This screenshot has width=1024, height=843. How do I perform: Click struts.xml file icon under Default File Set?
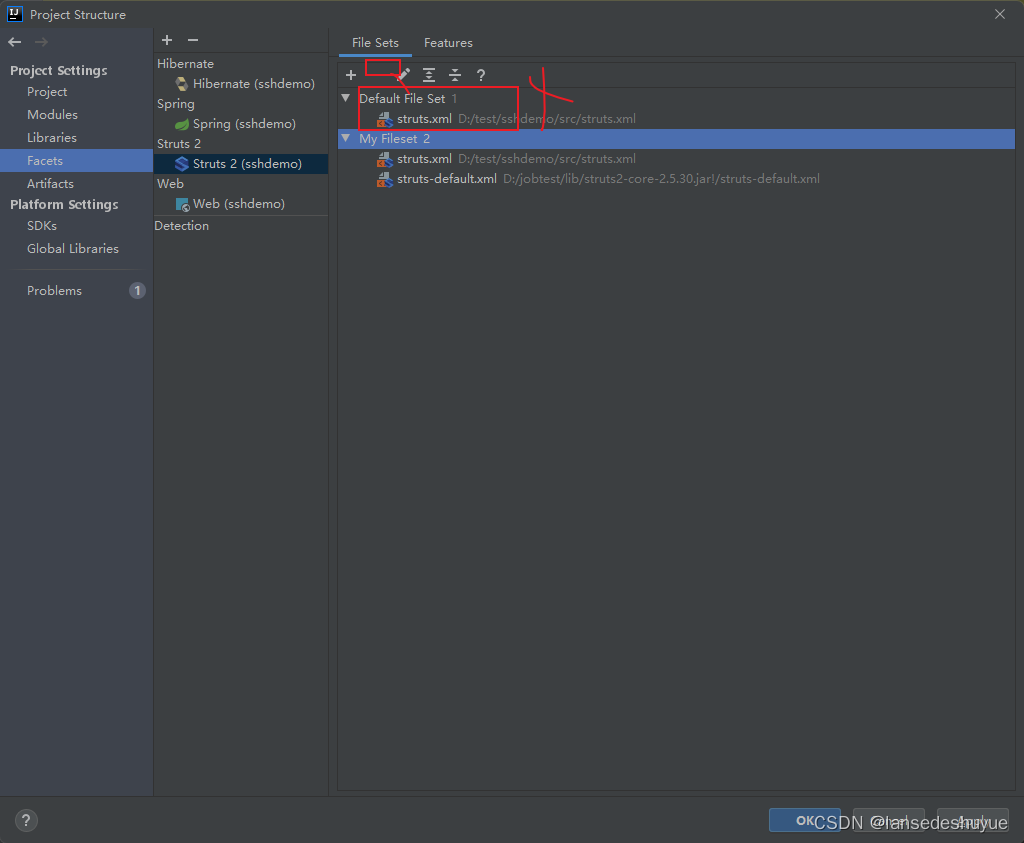point(385,119)
